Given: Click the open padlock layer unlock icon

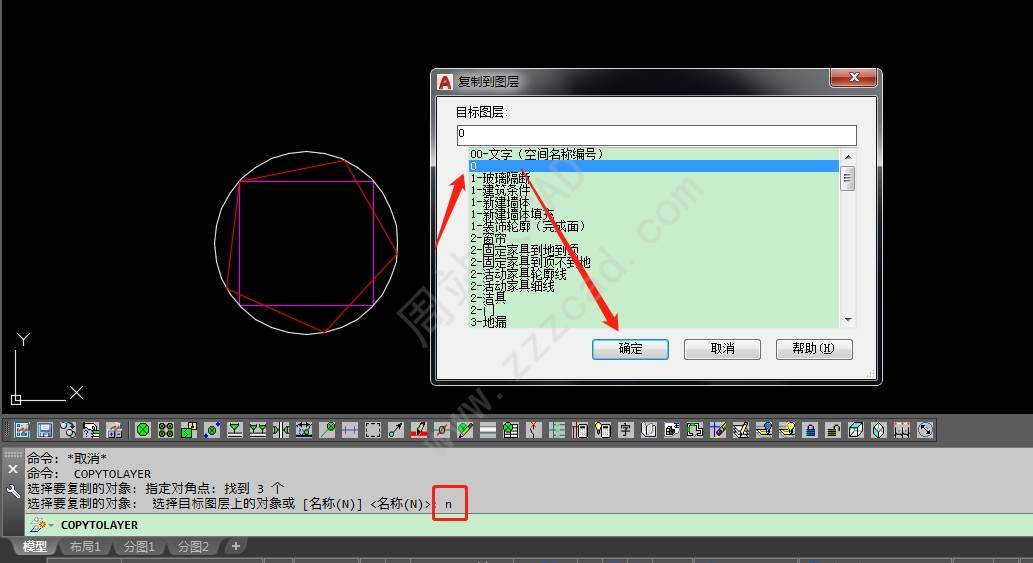Looking at the screenshot, I should click(833, 430).
